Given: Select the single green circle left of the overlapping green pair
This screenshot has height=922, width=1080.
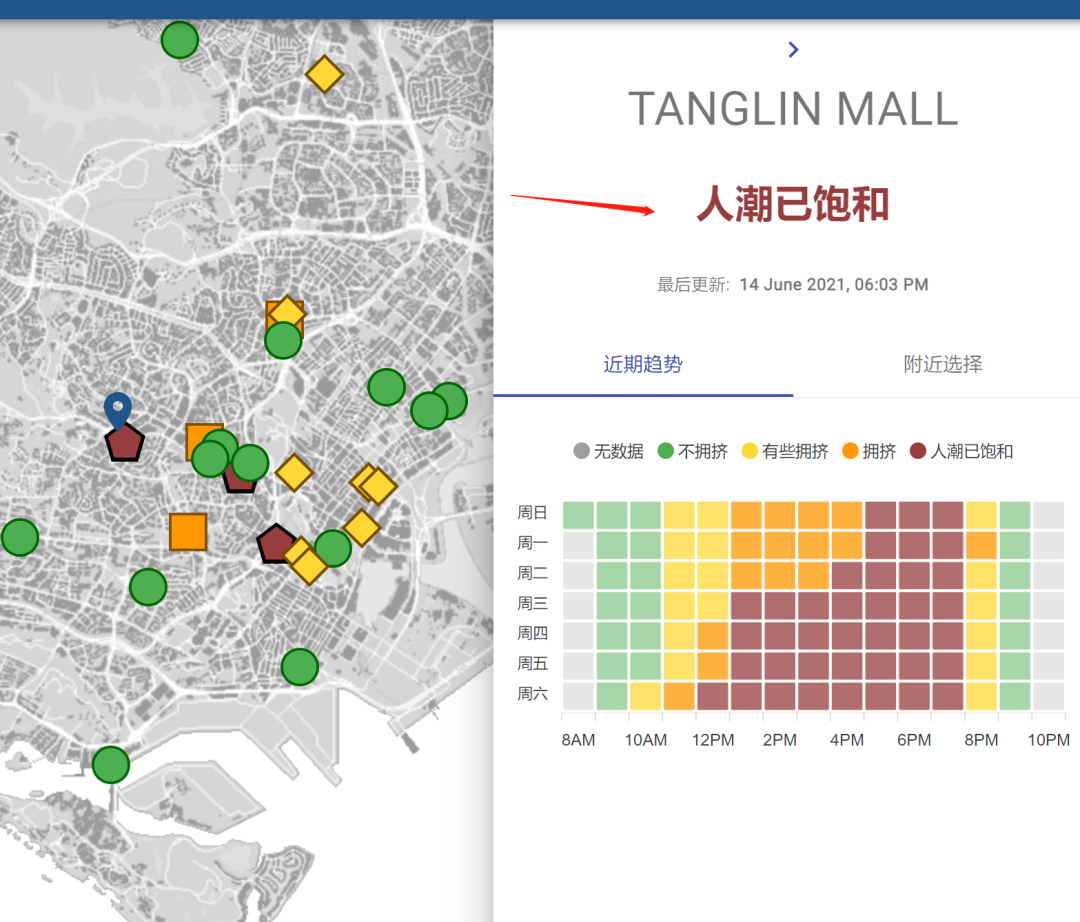Looking at the screenshot, I should [386, 387].
